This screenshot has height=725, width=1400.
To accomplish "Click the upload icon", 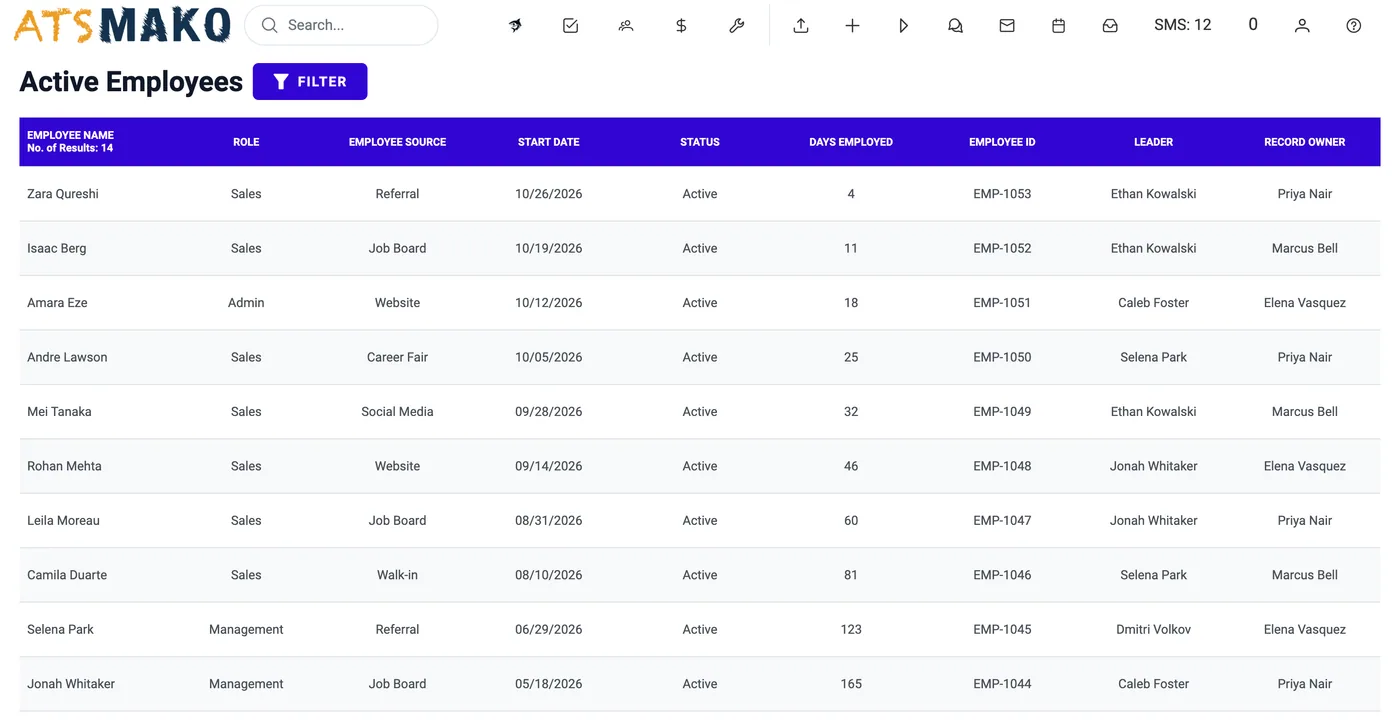I will tap(801, 26).
